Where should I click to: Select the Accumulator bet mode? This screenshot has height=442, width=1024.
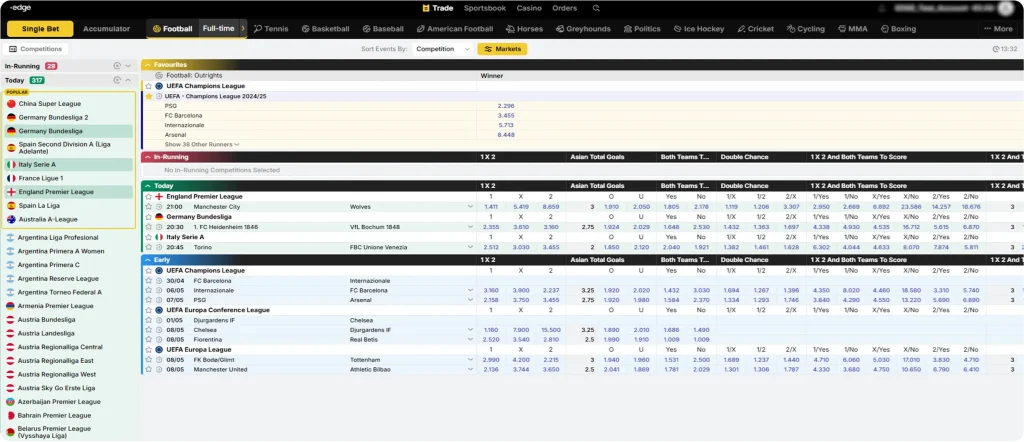106,29
